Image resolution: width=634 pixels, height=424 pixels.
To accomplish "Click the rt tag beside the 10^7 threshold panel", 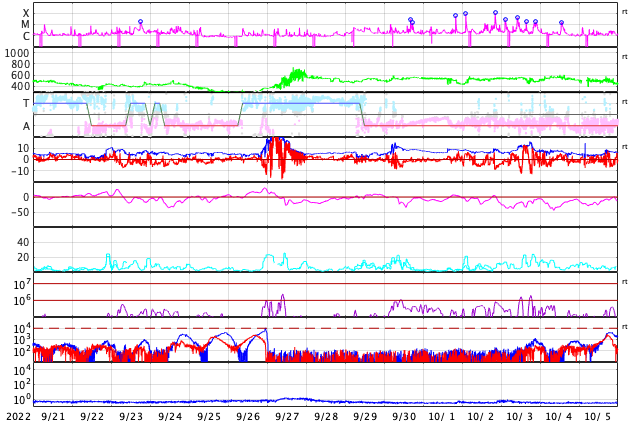I will coord(624,281).
